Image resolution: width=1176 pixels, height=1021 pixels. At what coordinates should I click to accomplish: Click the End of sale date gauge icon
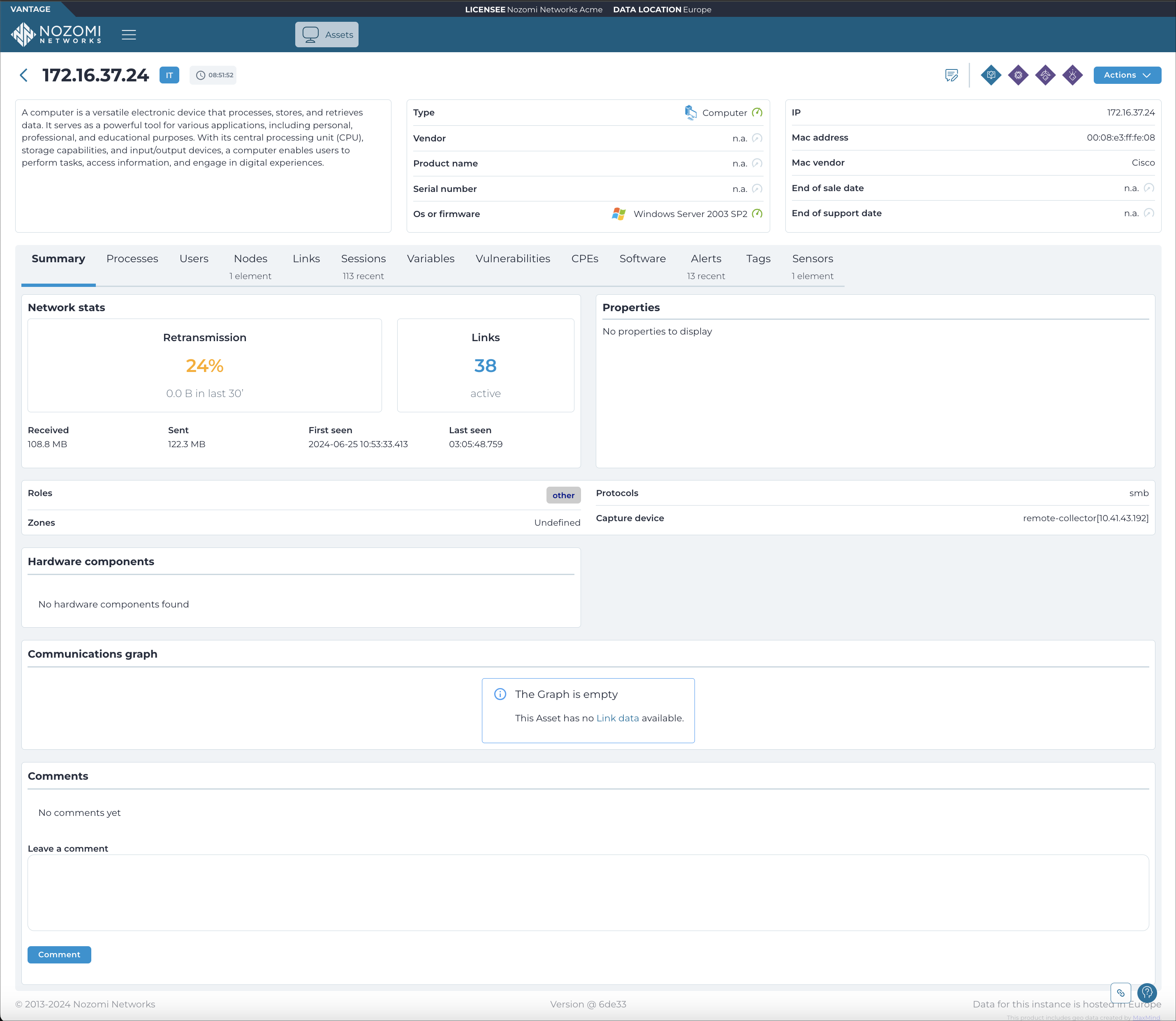tap(1149, 187)
